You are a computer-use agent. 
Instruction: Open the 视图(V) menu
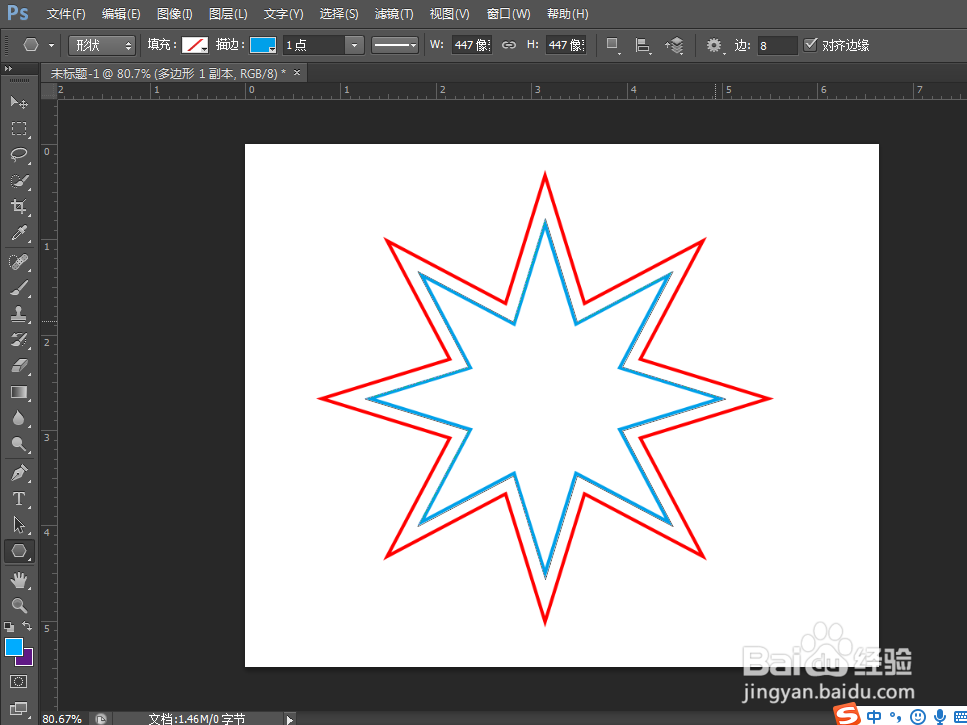tap(450, 14)
